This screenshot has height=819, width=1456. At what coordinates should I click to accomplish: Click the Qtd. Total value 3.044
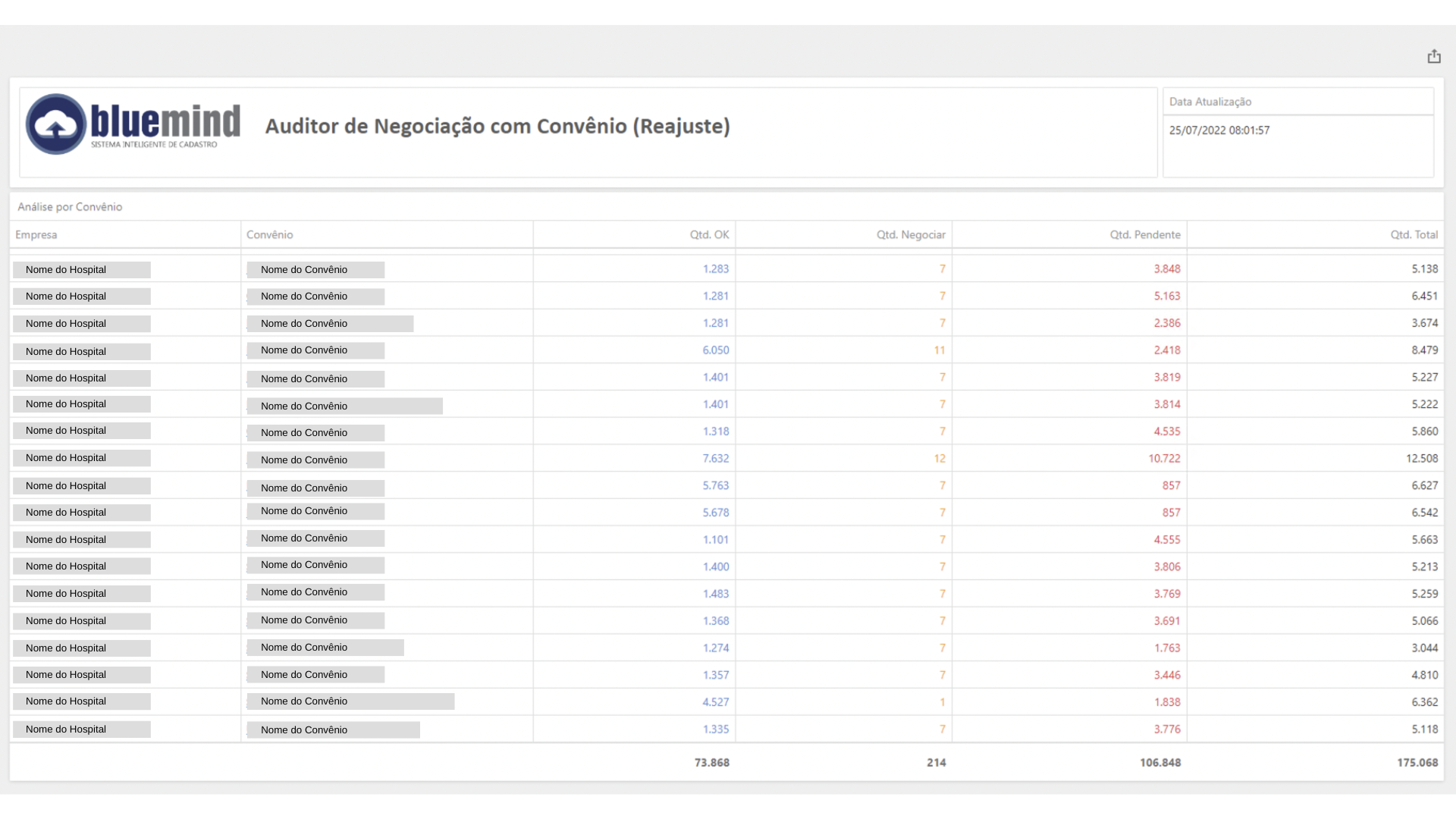[1424, 648]
